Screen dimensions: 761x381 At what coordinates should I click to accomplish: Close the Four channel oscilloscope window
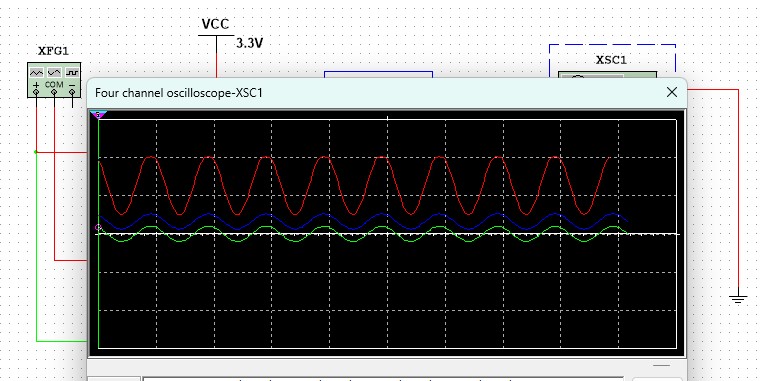pyautogui.click(x=672, y=92)
